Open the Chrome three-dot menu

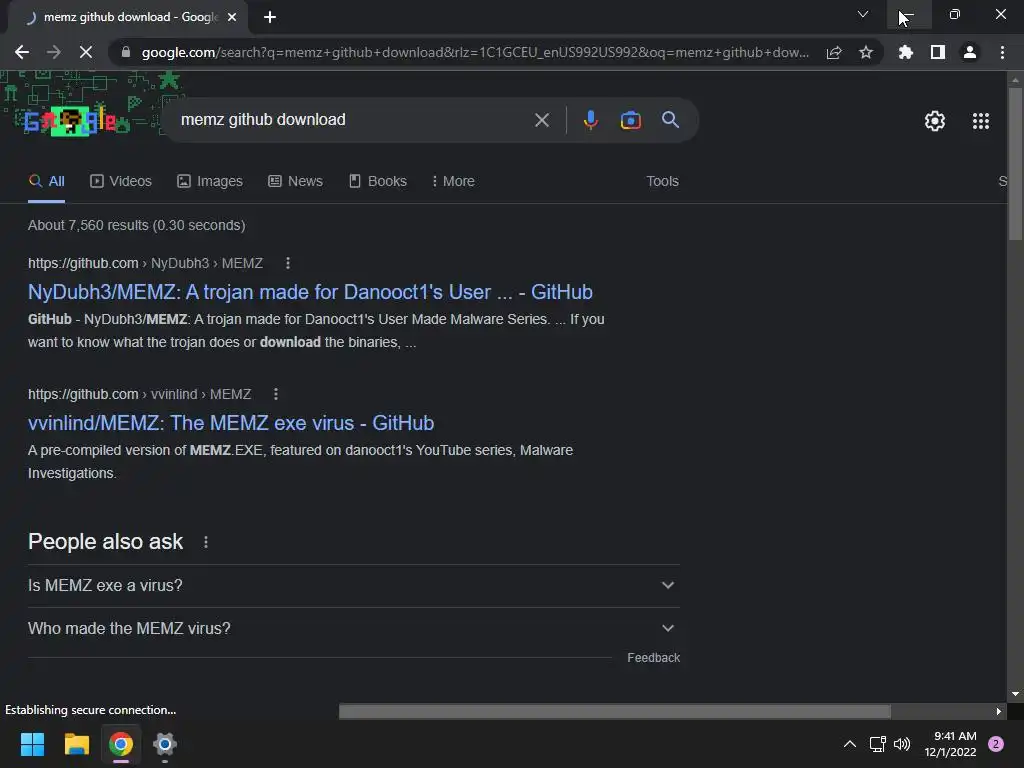pos(1002,52)
